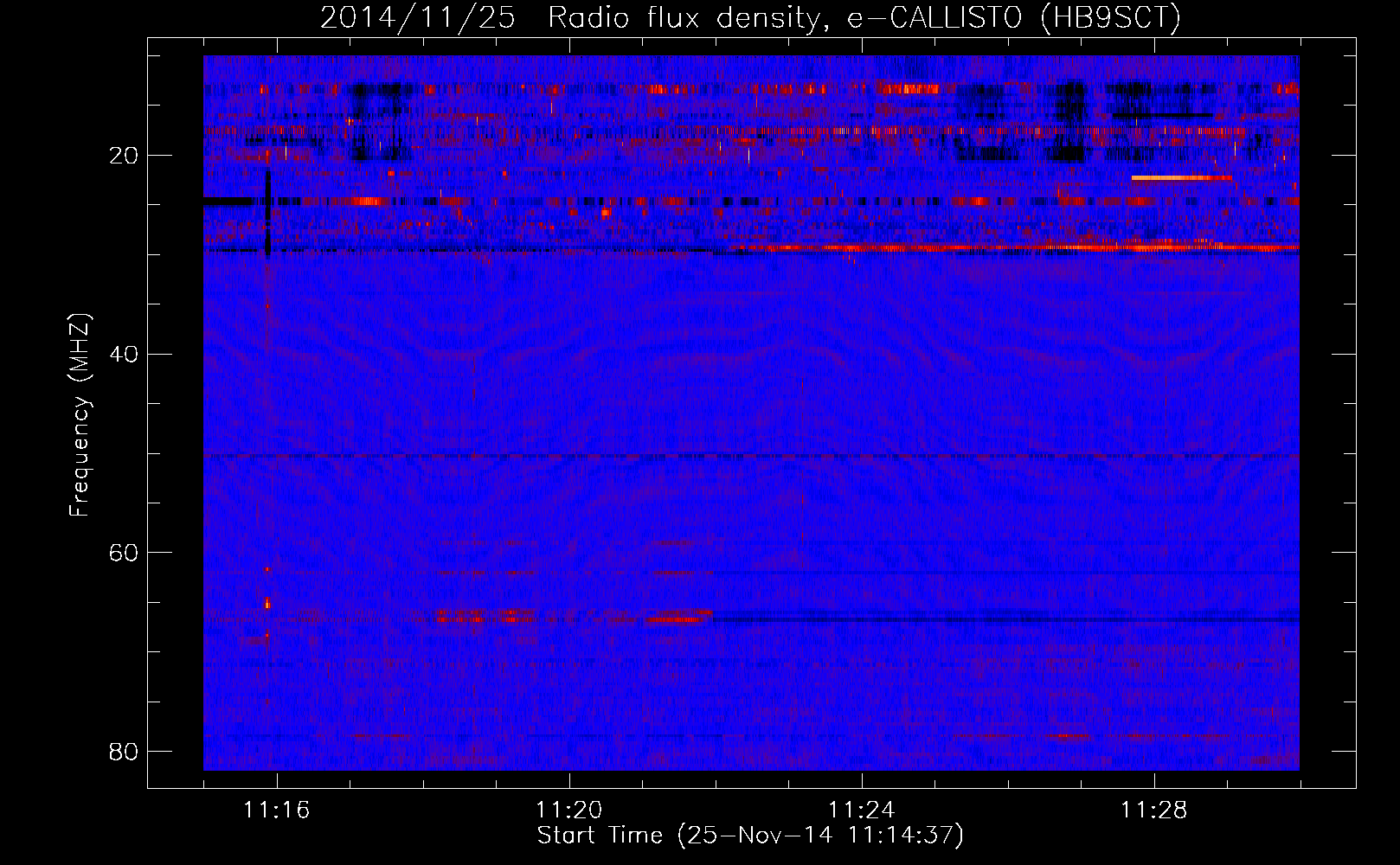Click the 80 MHz frequency tick label

pyautogui.click(x=125, y=750)
